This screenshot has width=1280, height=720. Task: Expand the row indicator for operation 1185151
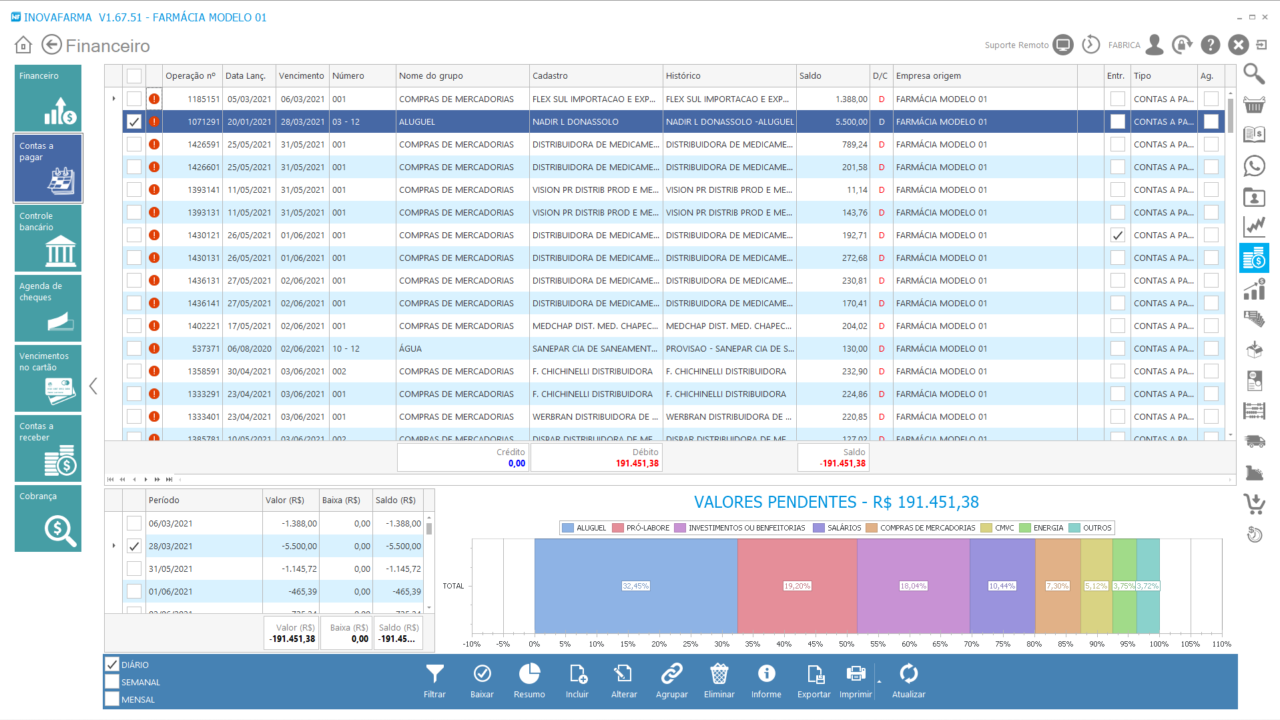(x=113, y=98)
